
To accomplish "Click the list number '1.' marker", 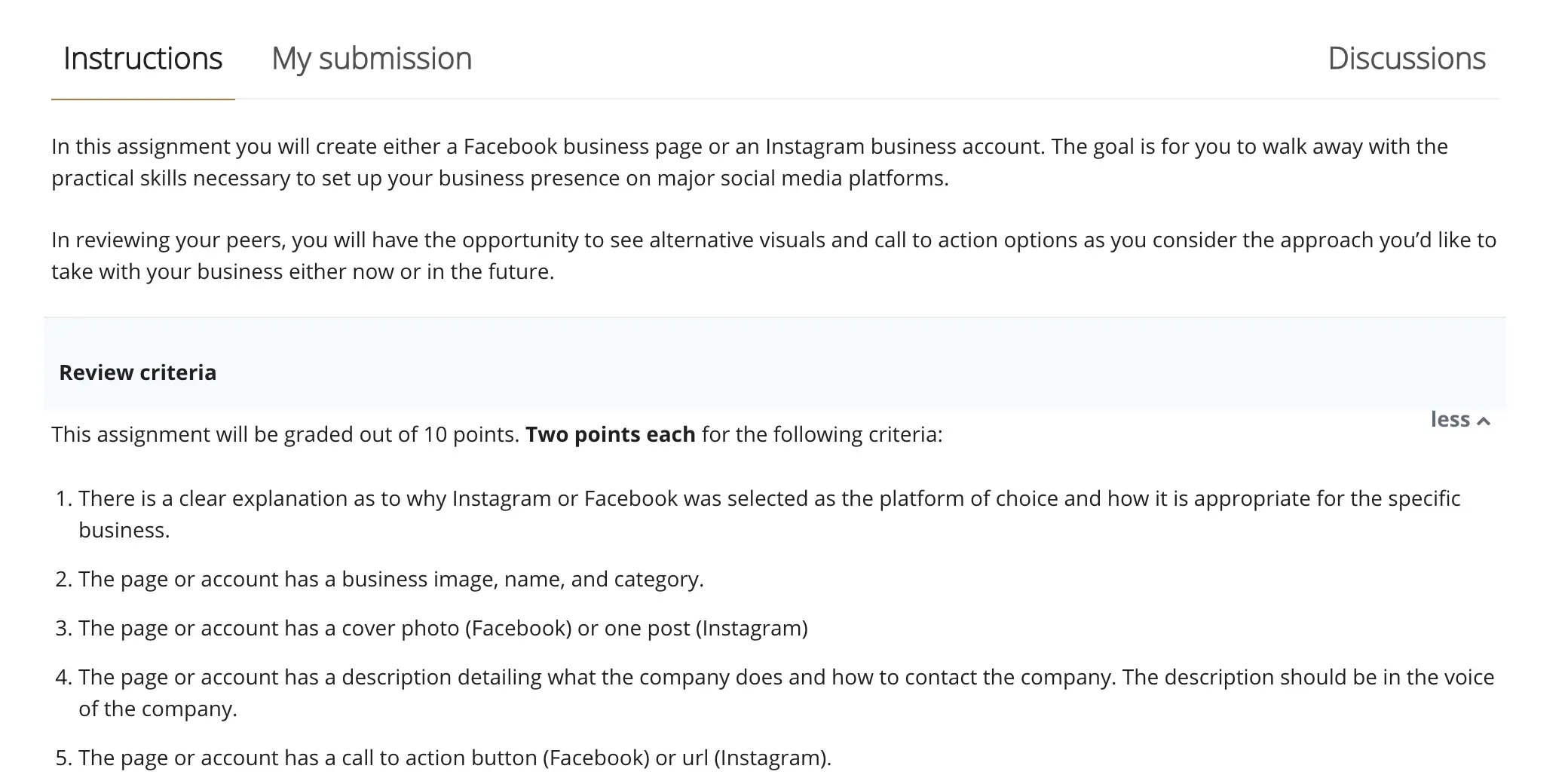I will pos(64,499).
